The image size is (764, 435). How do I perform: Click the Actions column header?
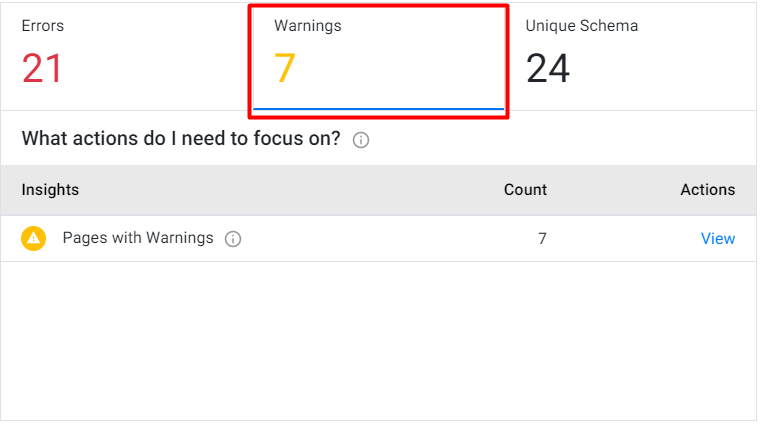[x=707, y=189]
